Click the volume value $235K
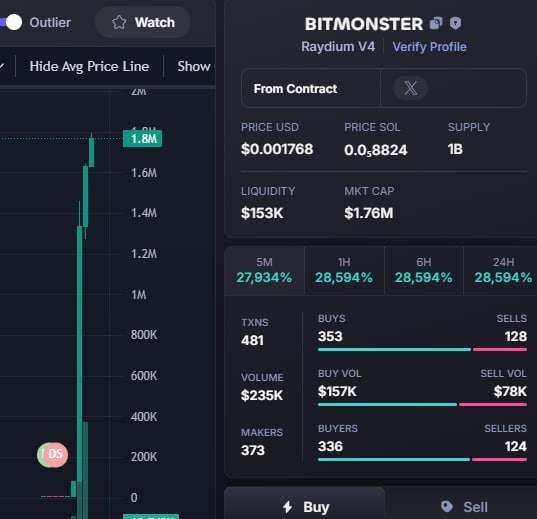 pos(262,396)
